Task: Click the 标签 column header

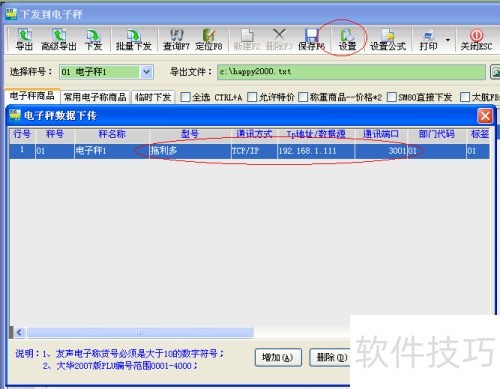Action: point(479,134)
